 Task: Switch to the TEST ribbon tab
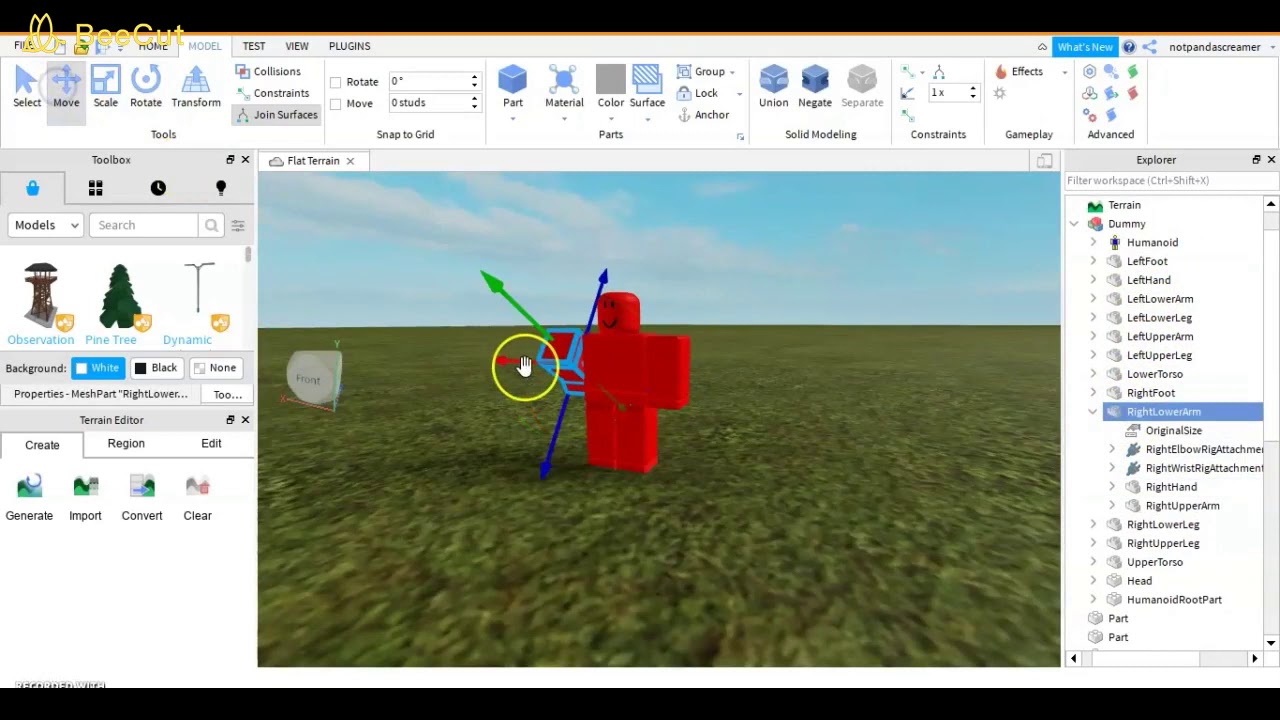(253, 46)
